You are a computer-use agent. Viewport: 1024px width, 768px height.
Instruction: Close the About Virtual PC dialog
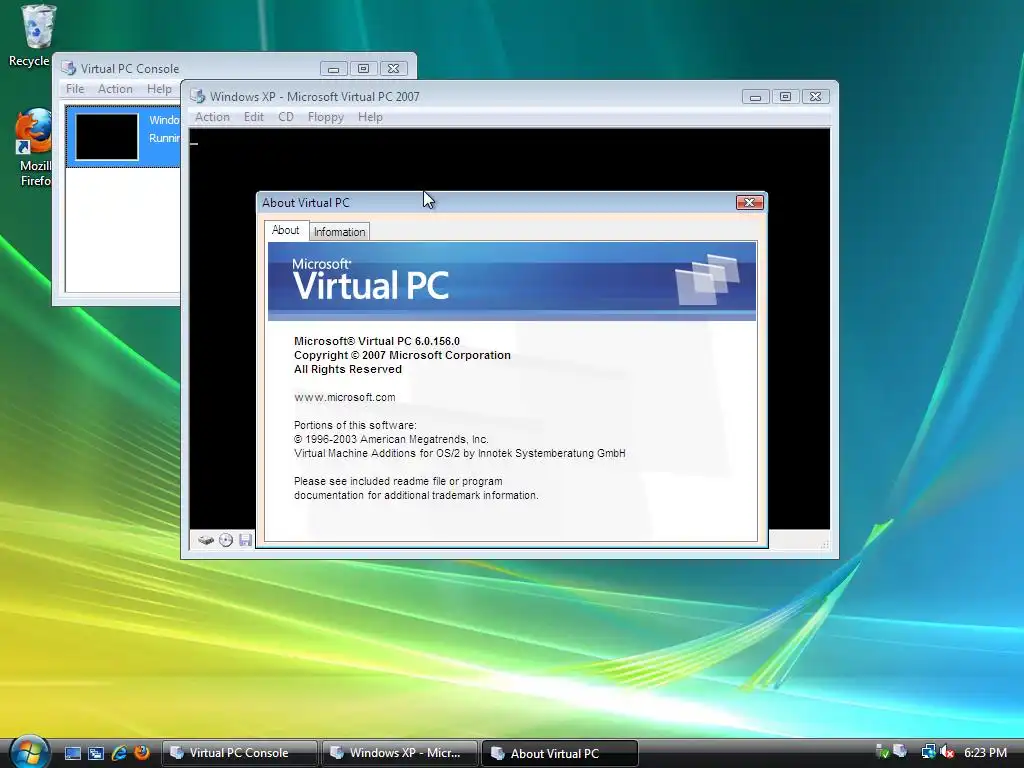[x=749, y=202]
